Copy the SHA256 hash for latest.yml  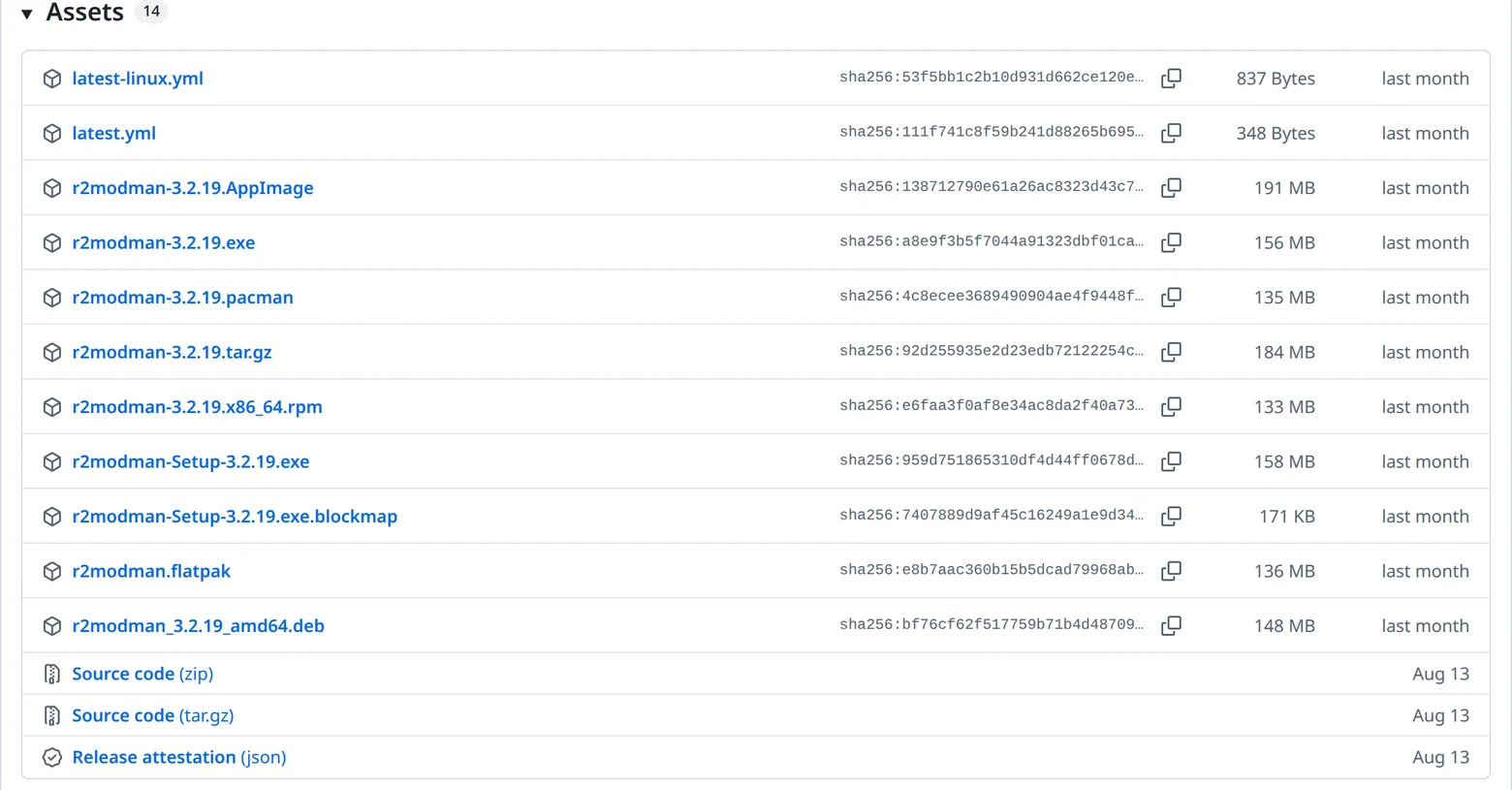[x=1171, y=133]
